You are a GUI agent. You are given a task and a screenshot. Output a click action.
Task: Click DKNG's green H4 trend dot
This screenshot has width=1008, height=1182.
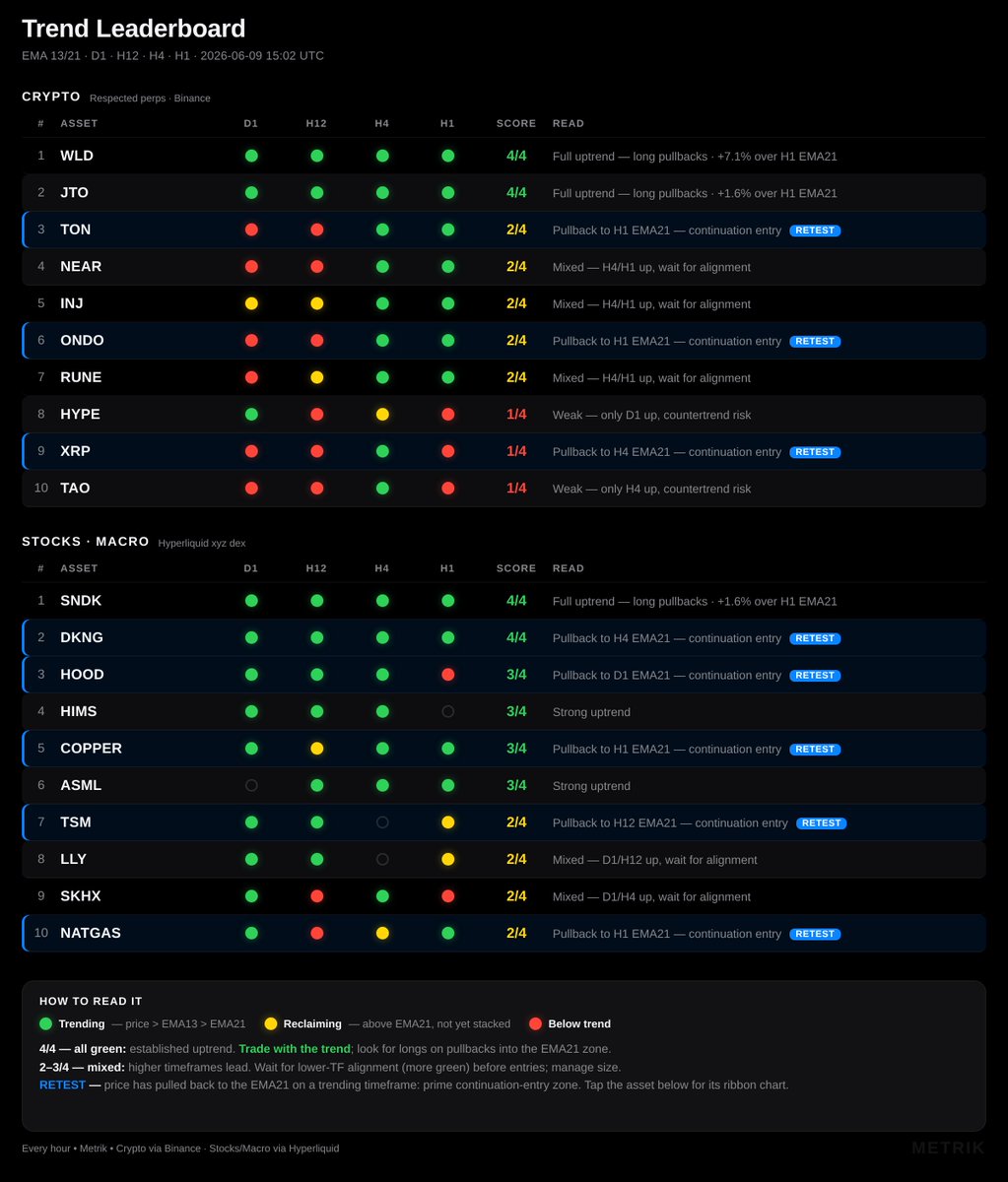pyautogui.click(x=382, y=637)
